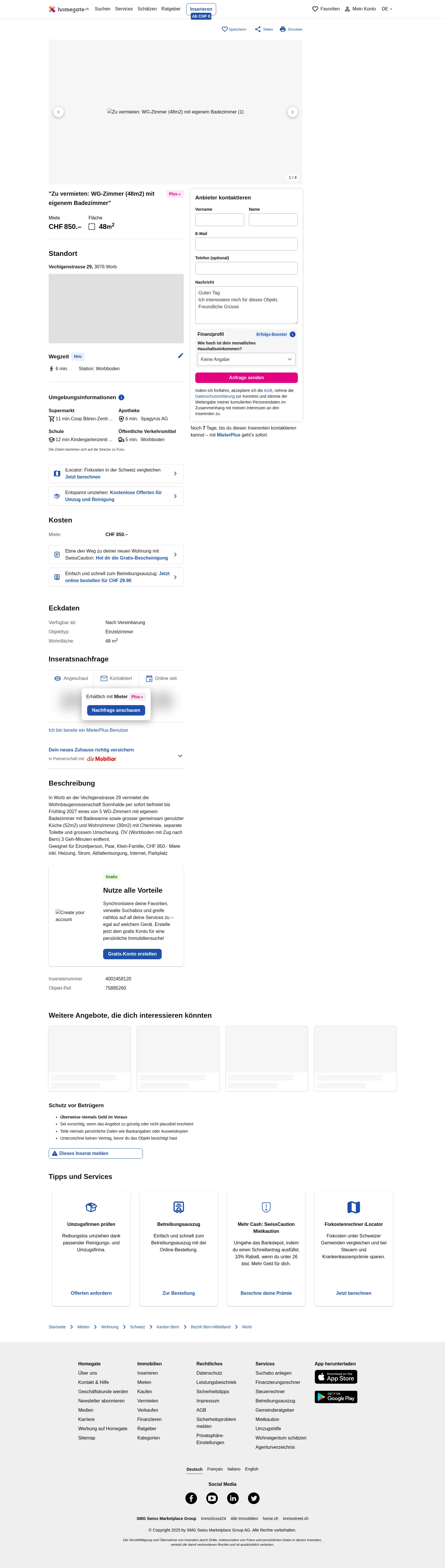Open the LinkedIn social media icon
The height and width of the screenshot is (1568, 445).
(x=233, y=1498)
